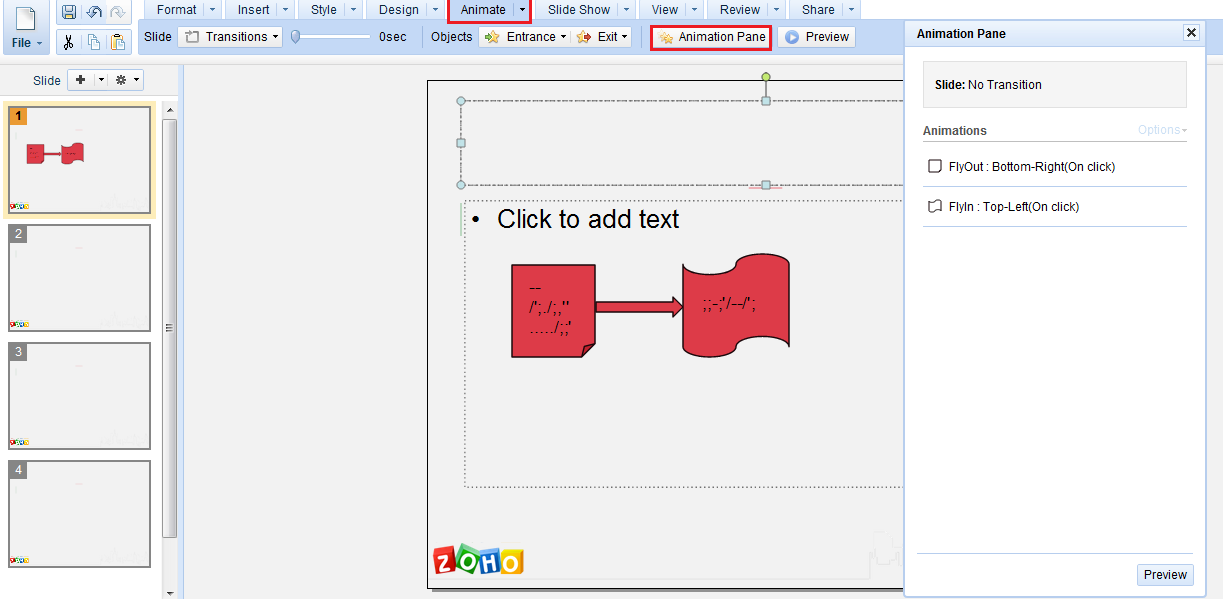Click the Undo arrow icon
Viewport: 1223px width, 599px height.
tap(94, 12)
